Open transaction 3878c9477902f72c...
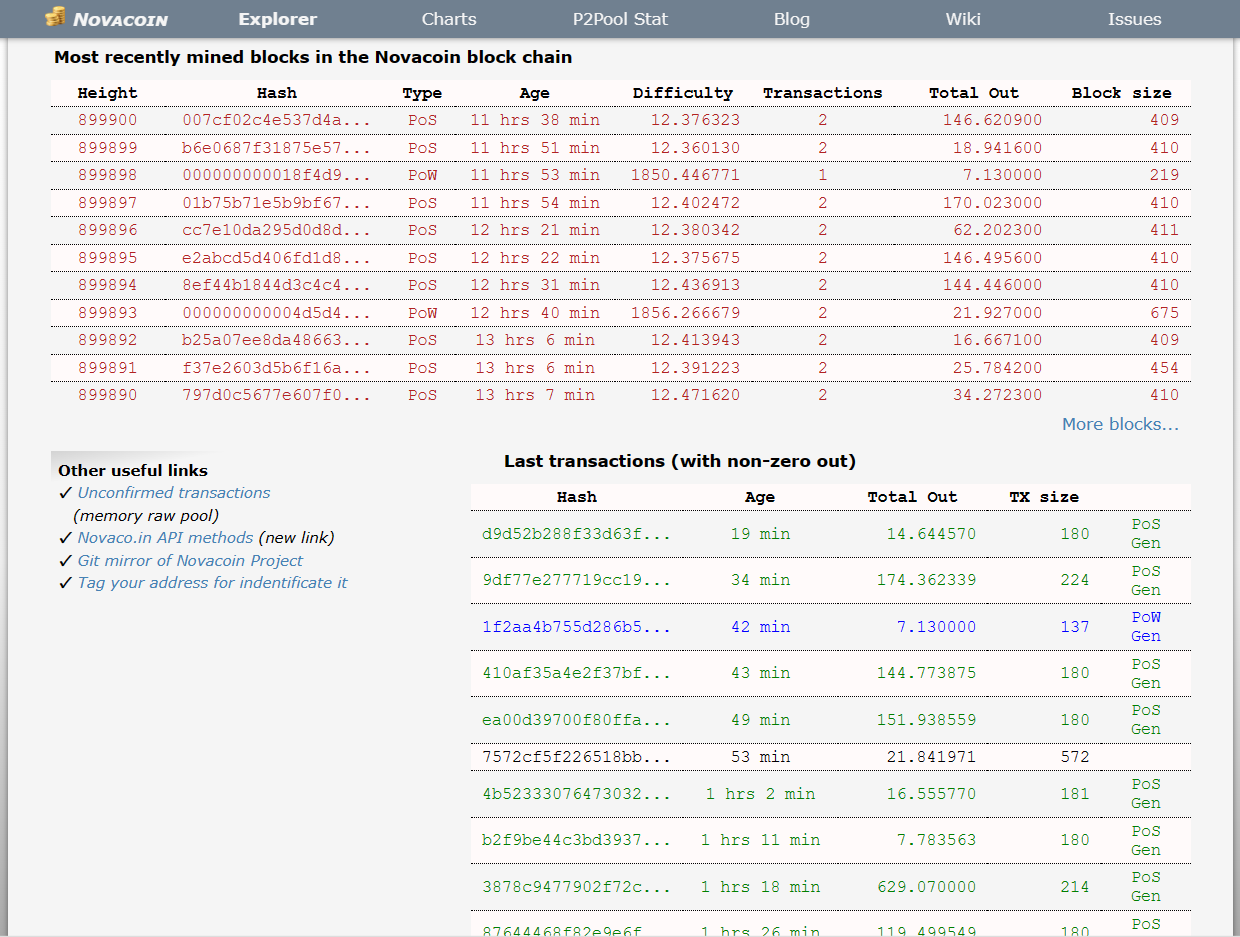Screen dimensions: 1240x937 pos(576,887)
